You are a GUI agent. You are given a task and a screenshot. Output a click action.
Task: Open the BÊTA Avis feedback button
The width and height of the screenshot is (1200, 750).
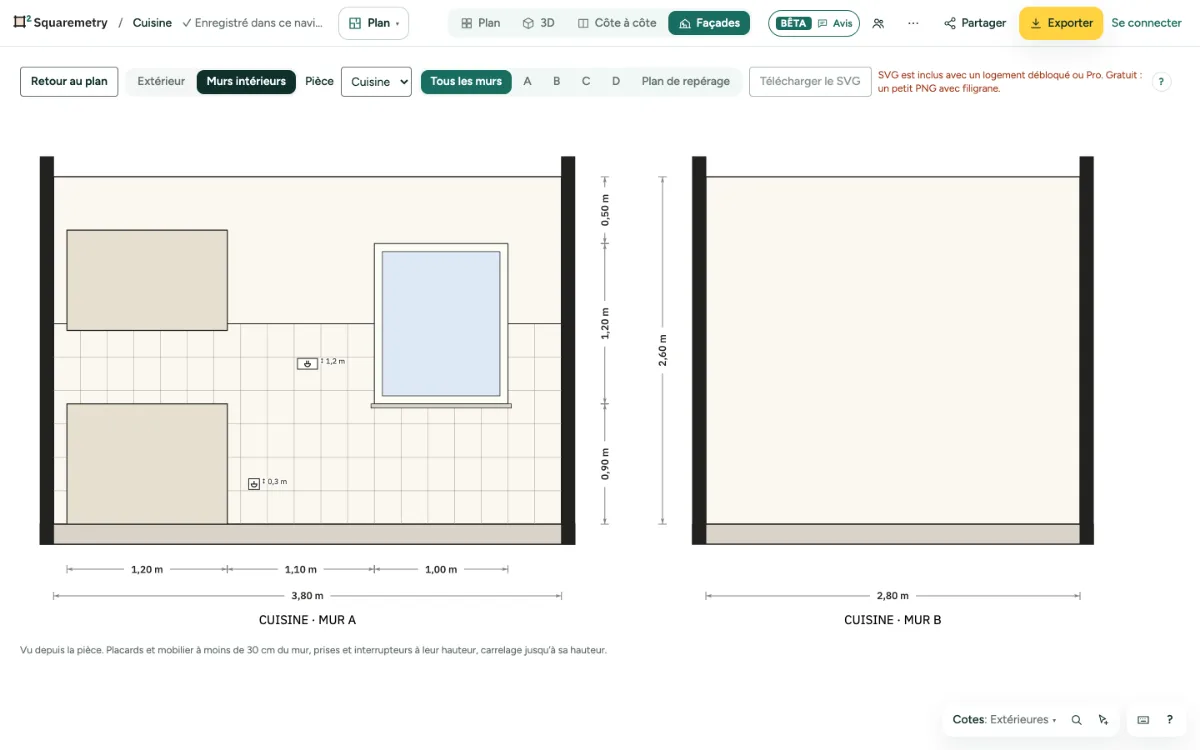click(x=814, y=23)
